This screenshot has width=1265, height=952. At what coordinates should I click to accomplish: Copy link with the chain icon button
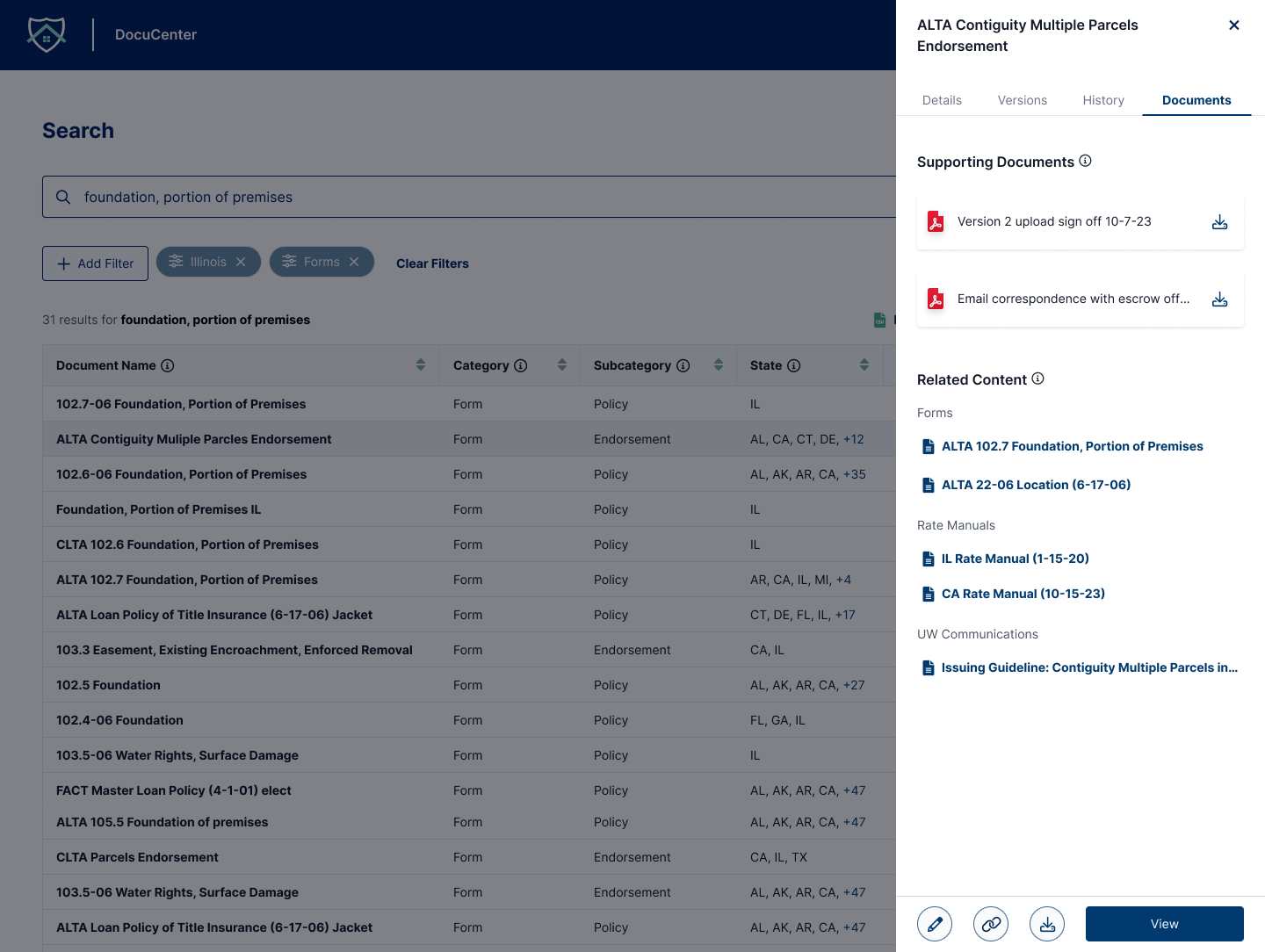click(x=991, y=924)
